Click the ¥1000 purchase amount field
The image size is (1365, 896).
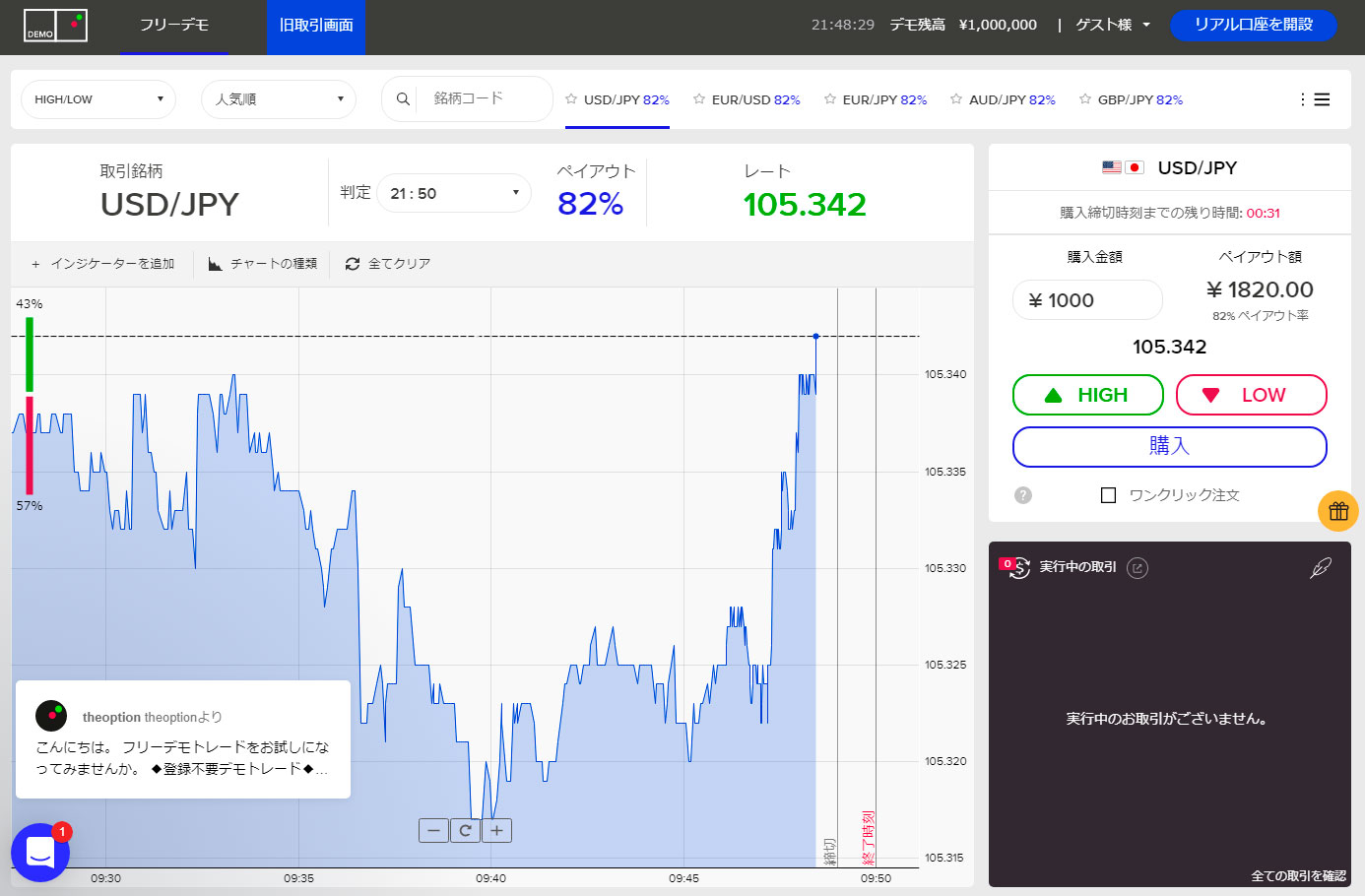(x=1087, y=300)
